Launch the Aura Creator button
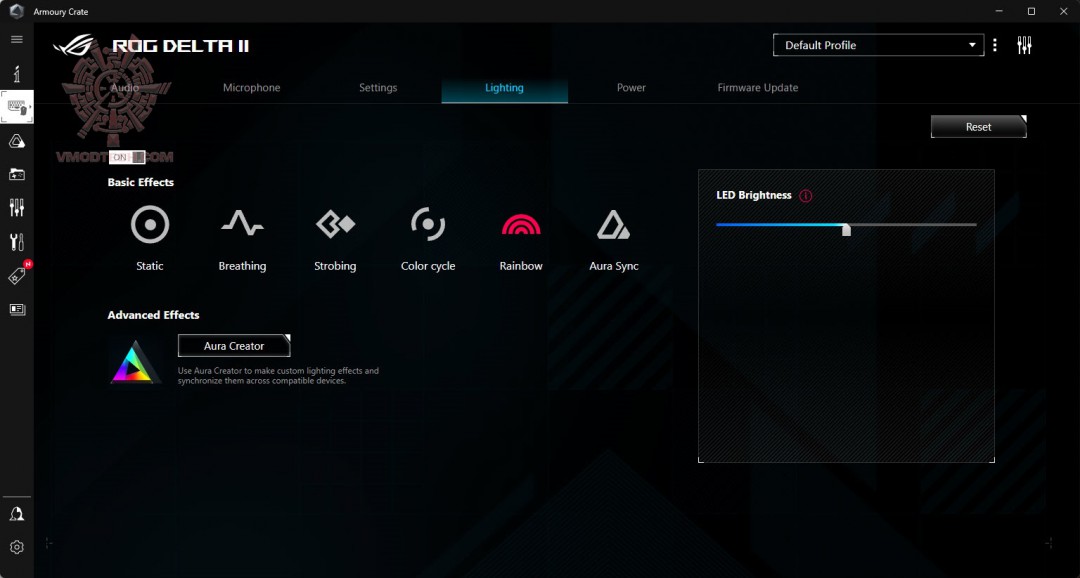This screenshot has width=1080, height=578. (234, 346)
